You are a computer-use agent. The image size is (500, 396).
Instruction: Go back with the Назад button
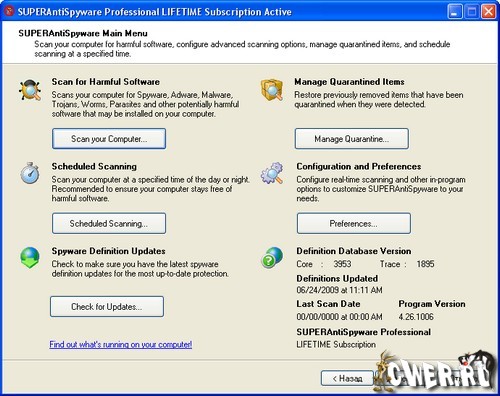tap(347, 378)
